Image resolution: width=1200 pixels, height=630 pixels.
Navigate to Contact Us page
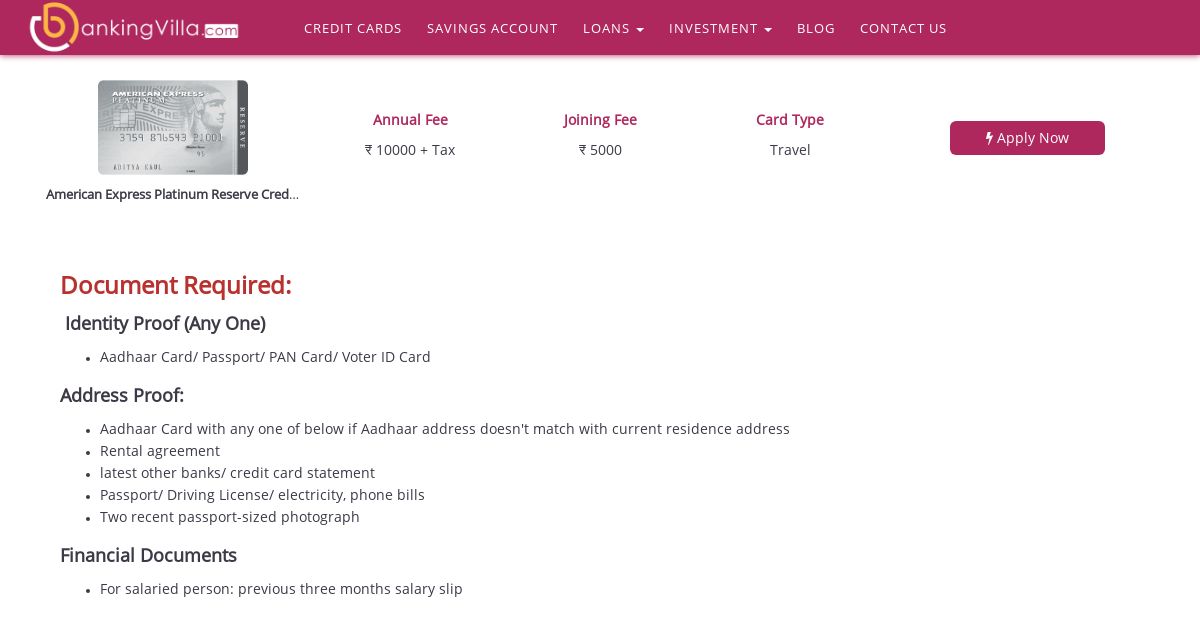903,28
